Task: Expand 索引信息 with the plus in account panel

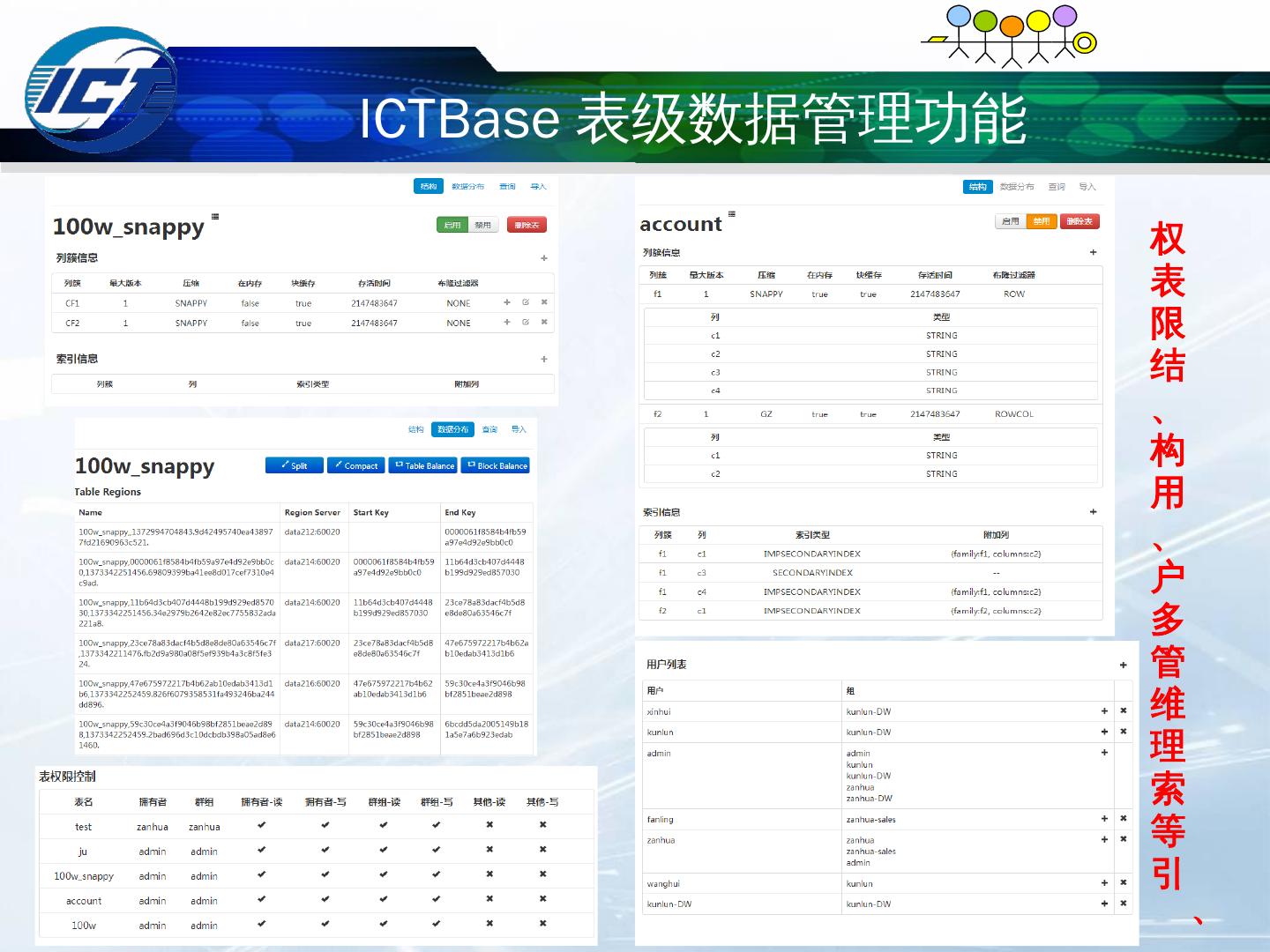Action: tap(1093, 512)
